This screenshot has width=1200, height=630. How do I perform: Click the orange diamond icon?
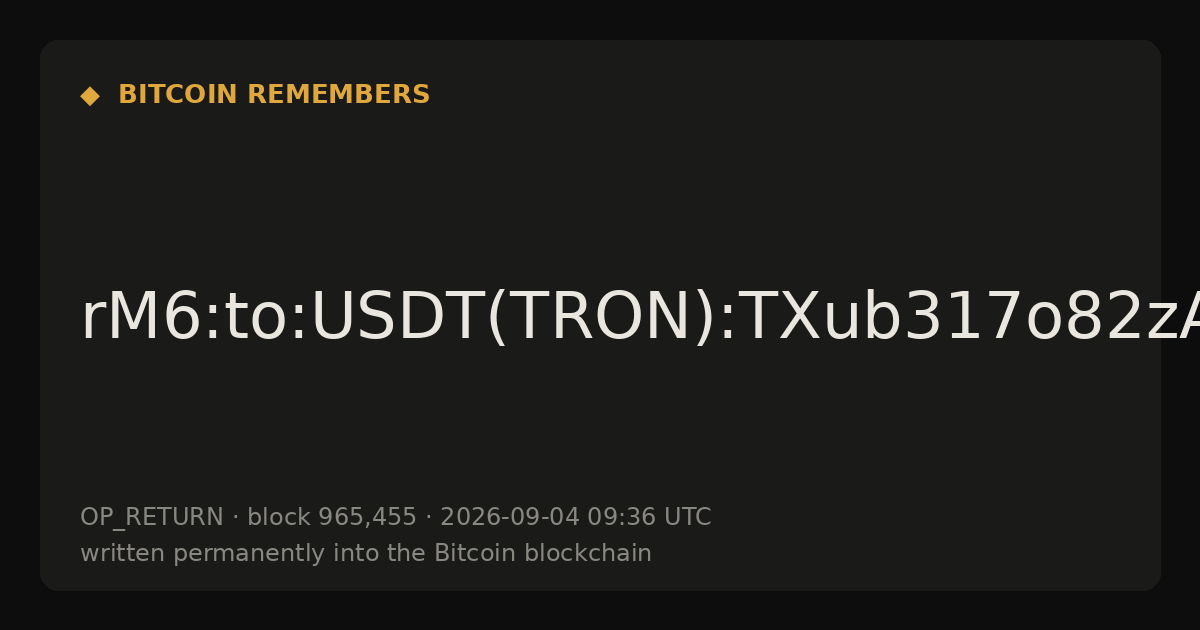90,95
